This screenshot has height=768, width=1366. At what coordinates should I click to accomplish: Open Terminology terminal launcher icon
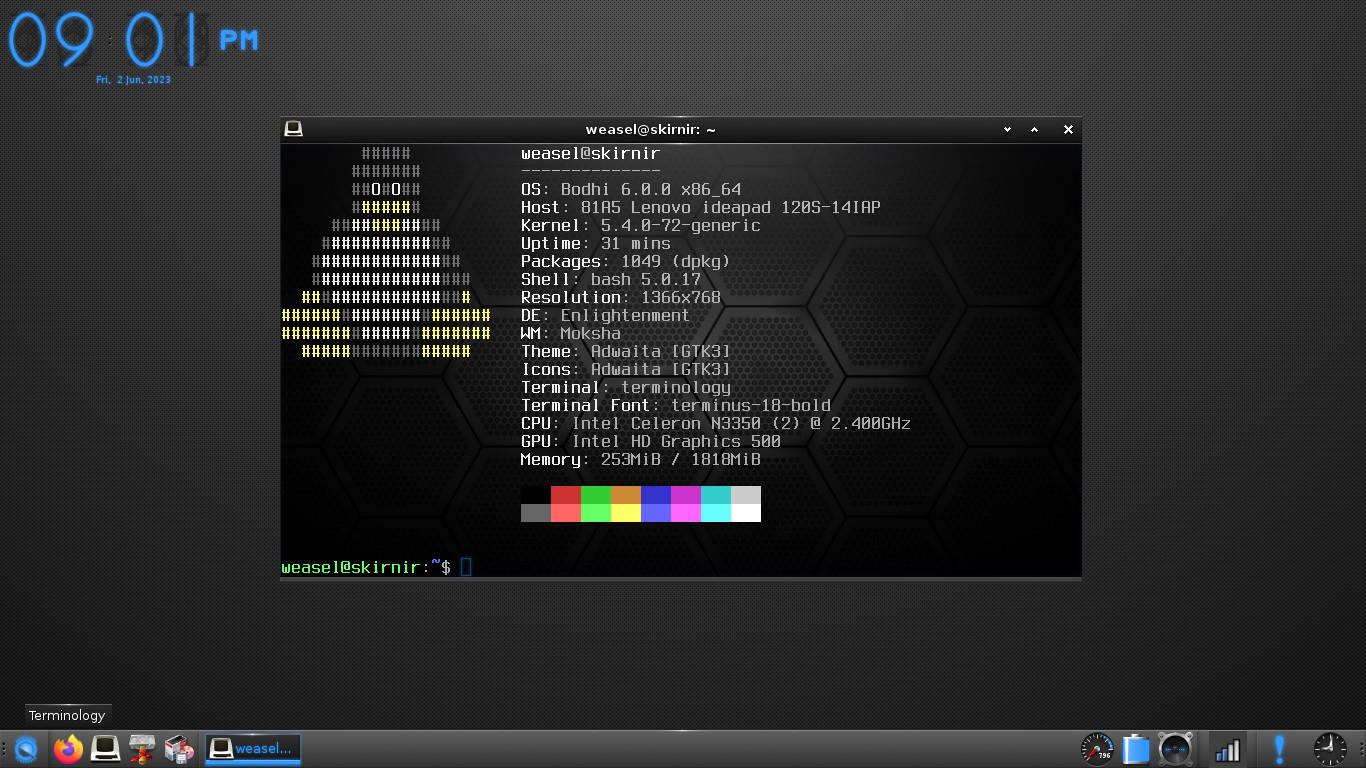(x=105, y=748)
